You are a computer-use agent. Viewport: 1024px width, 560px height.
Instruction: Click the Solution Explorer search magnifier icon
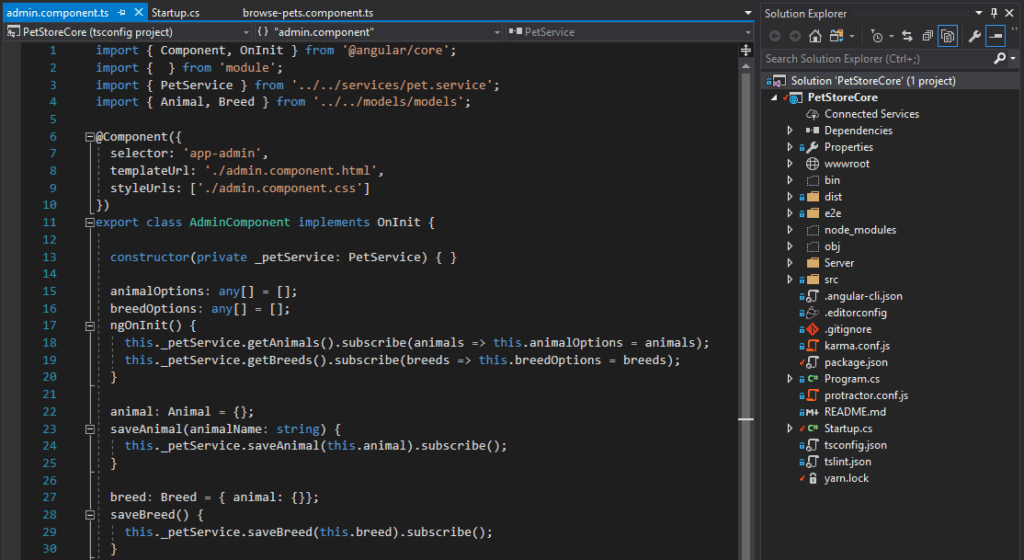[999, 59]
